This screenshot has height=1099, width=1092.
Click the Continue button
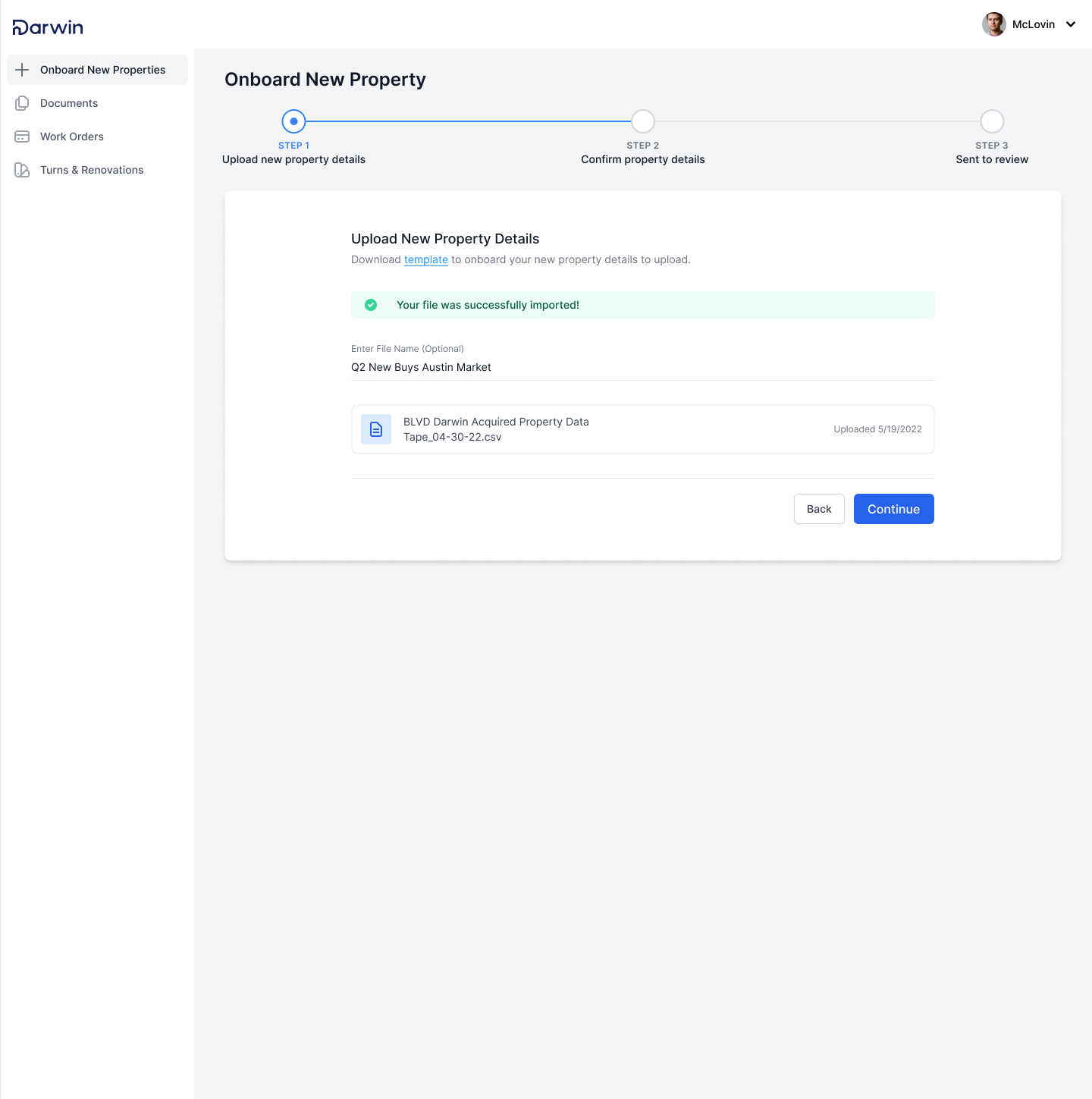894,509
